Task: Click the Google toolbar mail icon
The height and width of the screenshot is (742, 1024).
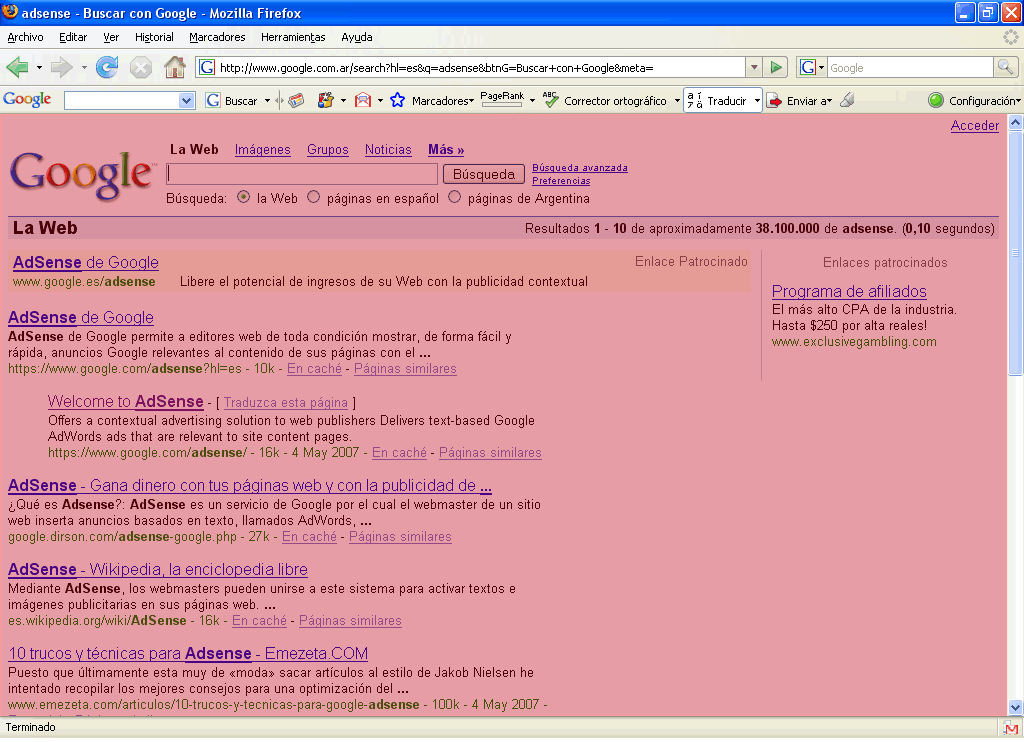Action: (x=363, y=101)
